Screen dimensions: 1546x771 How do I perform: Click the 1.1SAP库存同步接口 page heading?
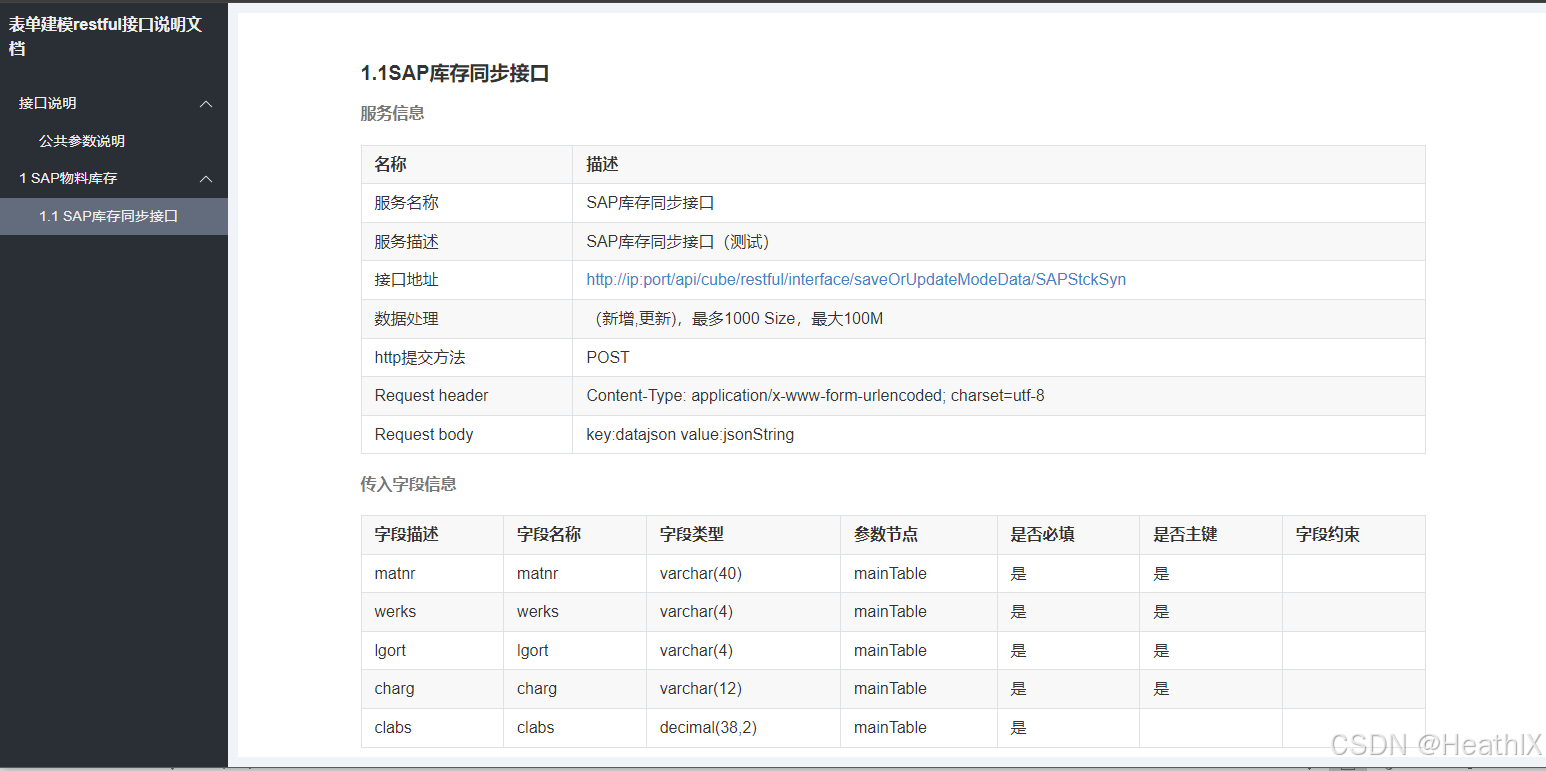[x=455, y=73]
